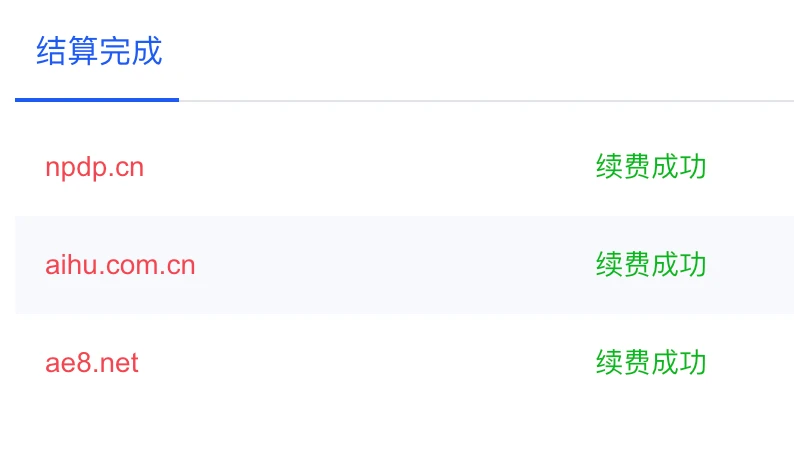Open the npdp.cn domain link
The height and width of the screenshot is (462, 794).
(95, 168)
